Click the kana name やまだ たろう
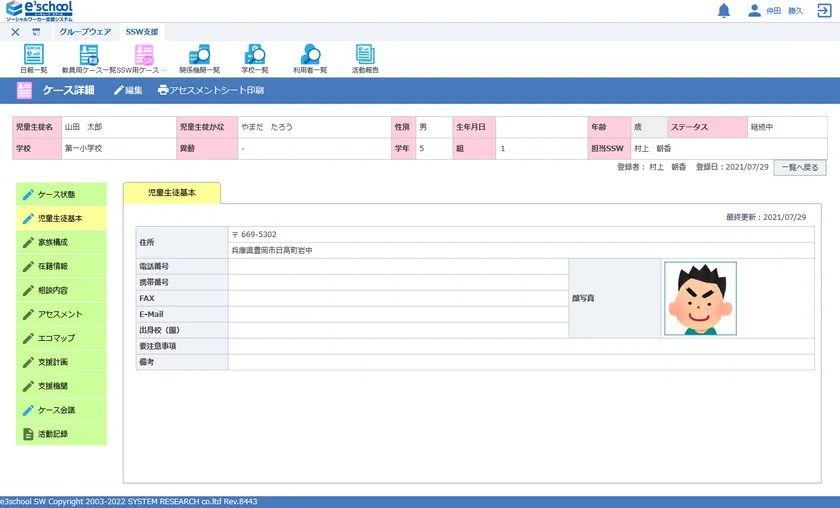The image size is (840, 508). coord(267,128)
